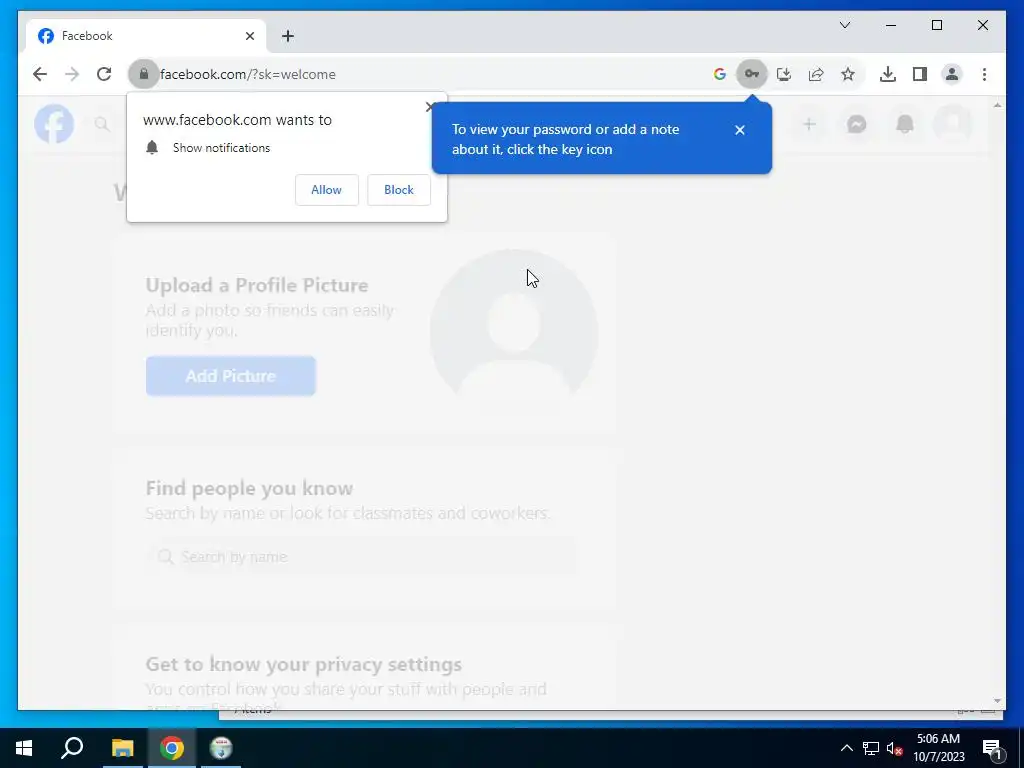
Task: Open the Windows Start menu
Action: [24, 748]
